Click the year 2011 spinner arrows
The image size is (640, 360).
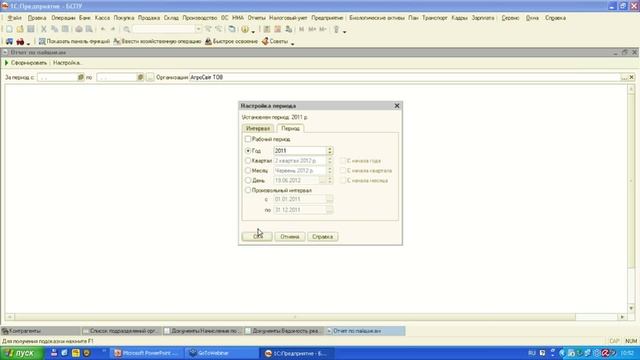click(x=330, y=151)
